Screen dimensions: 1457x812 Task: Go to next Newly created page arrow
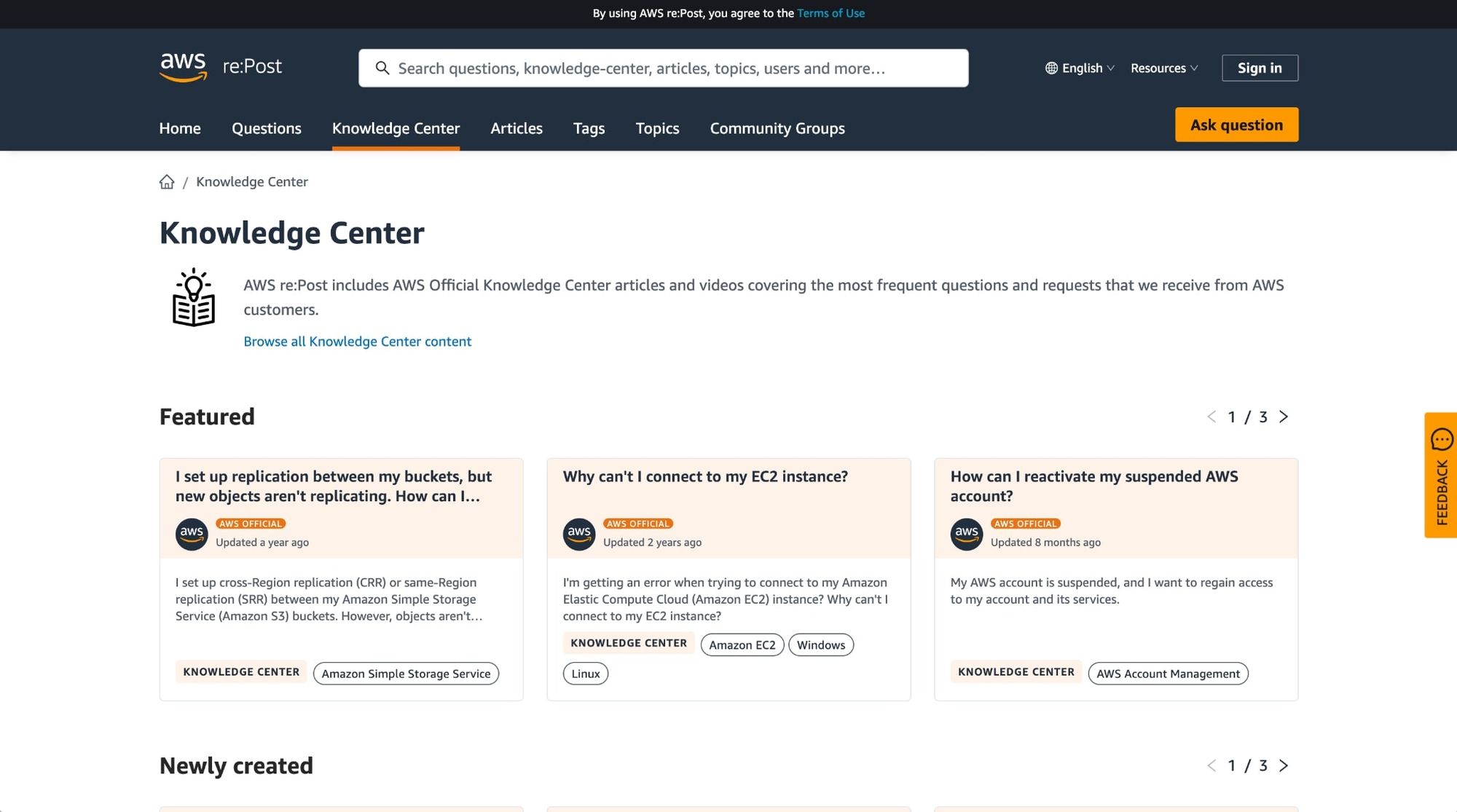[1284, 766]
